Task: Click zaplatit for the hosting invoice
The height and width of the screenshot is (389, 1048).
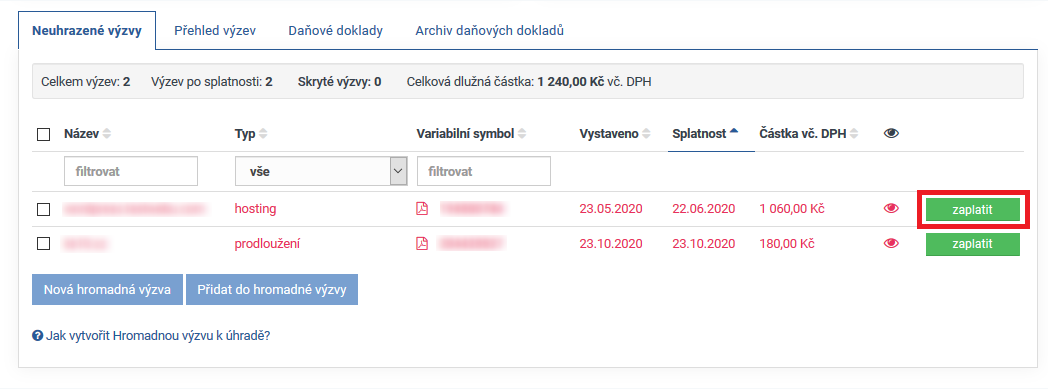Action: click(x=972, y=209)
